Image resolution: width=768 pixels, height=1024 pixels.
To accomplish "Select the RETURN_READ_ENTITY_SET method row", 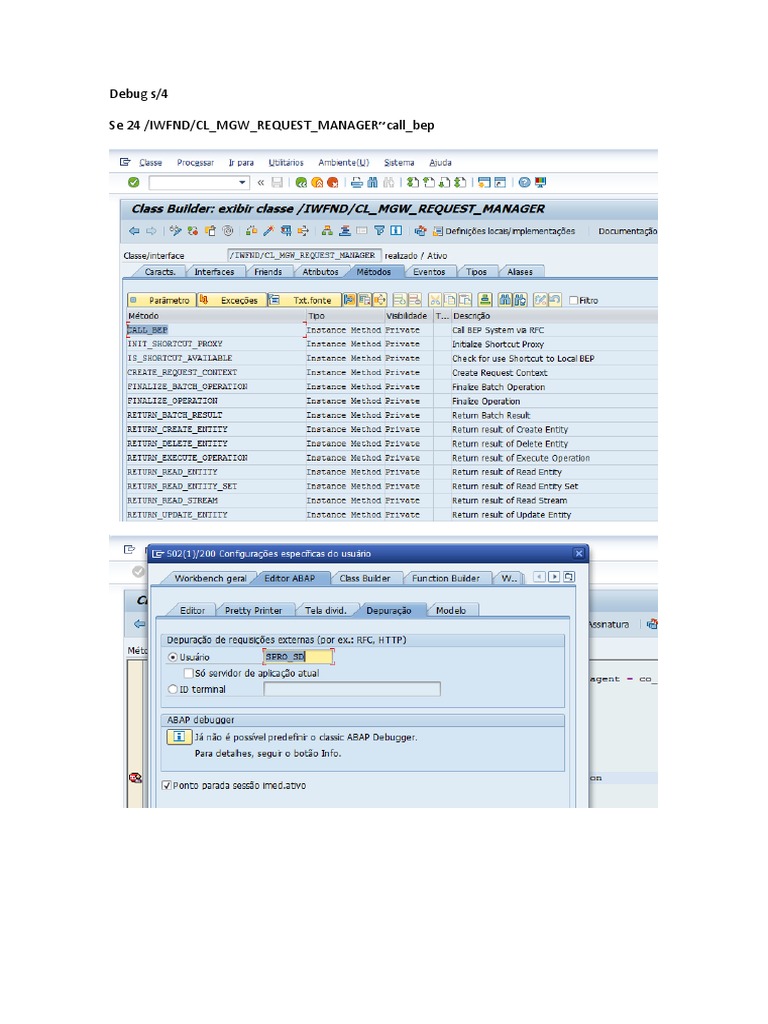I will point(391,487).
